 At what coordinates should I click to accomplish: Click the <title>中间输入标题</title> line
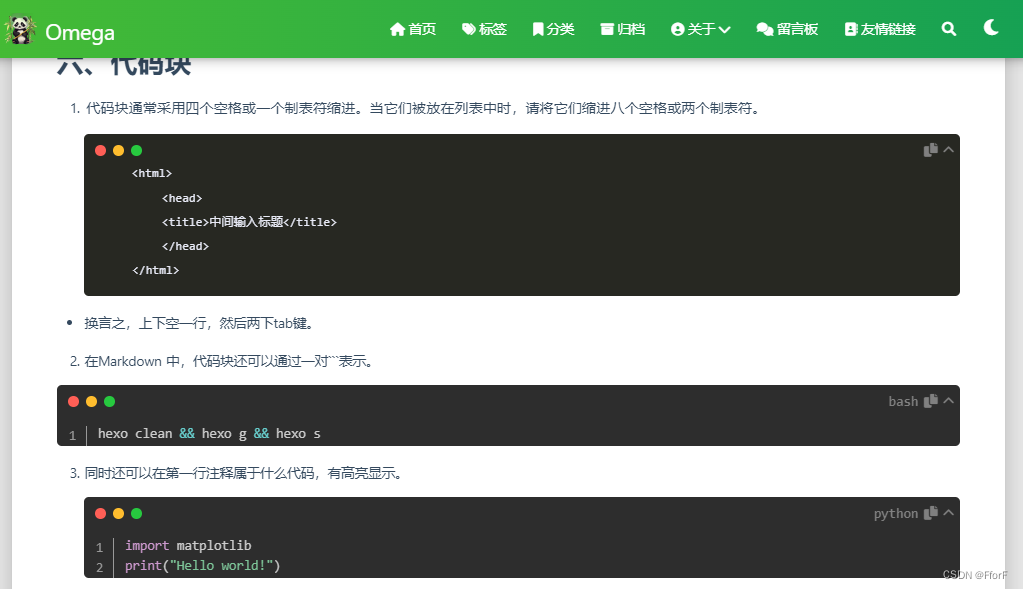[249, 222]
